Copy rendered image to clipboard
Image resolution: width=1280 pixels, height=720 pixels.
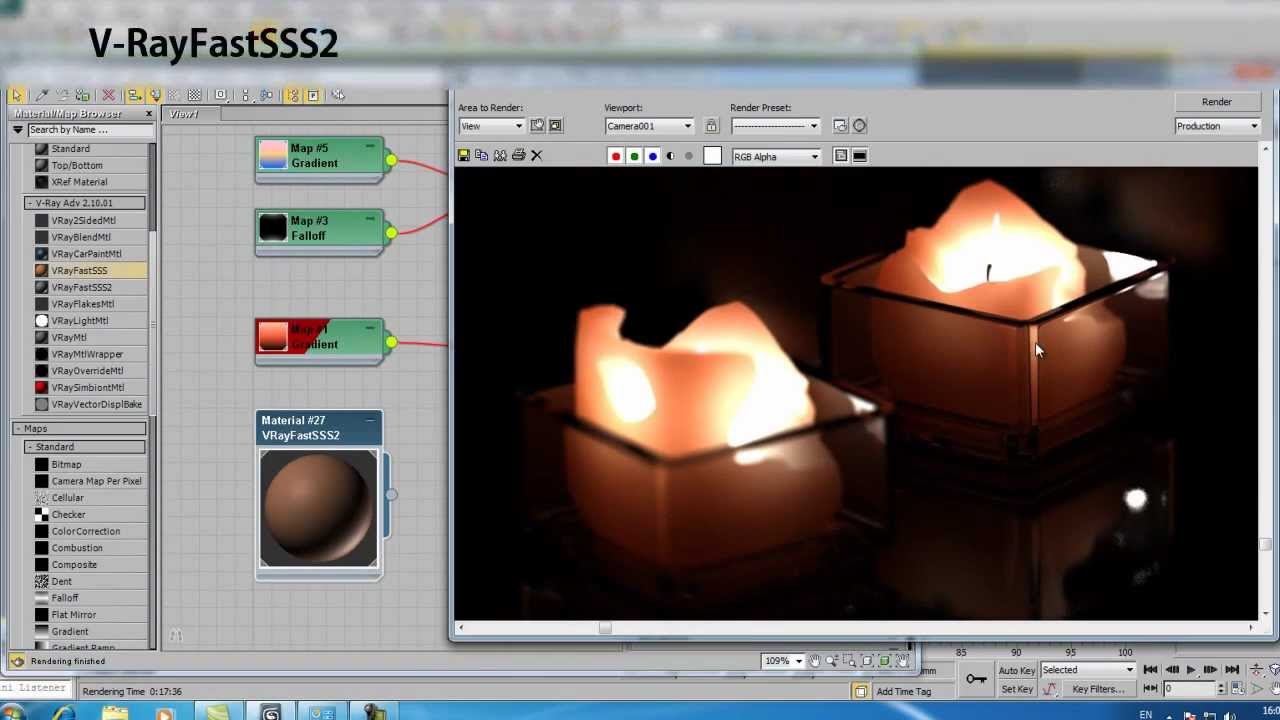point(482,156)
